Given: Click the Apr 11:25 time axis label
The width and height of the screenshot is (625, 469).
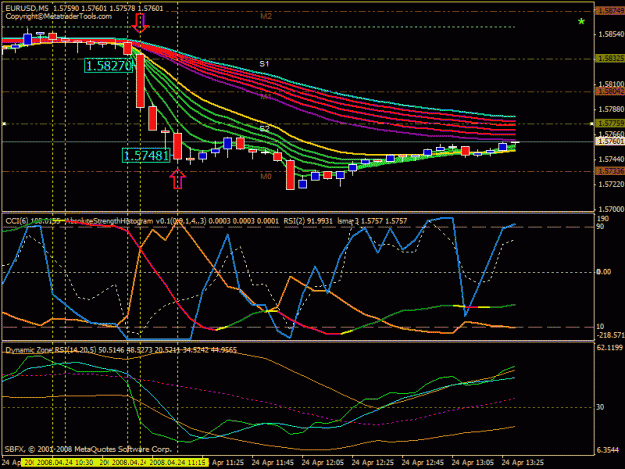Looking at the screenshot, I should coord(228,463).
